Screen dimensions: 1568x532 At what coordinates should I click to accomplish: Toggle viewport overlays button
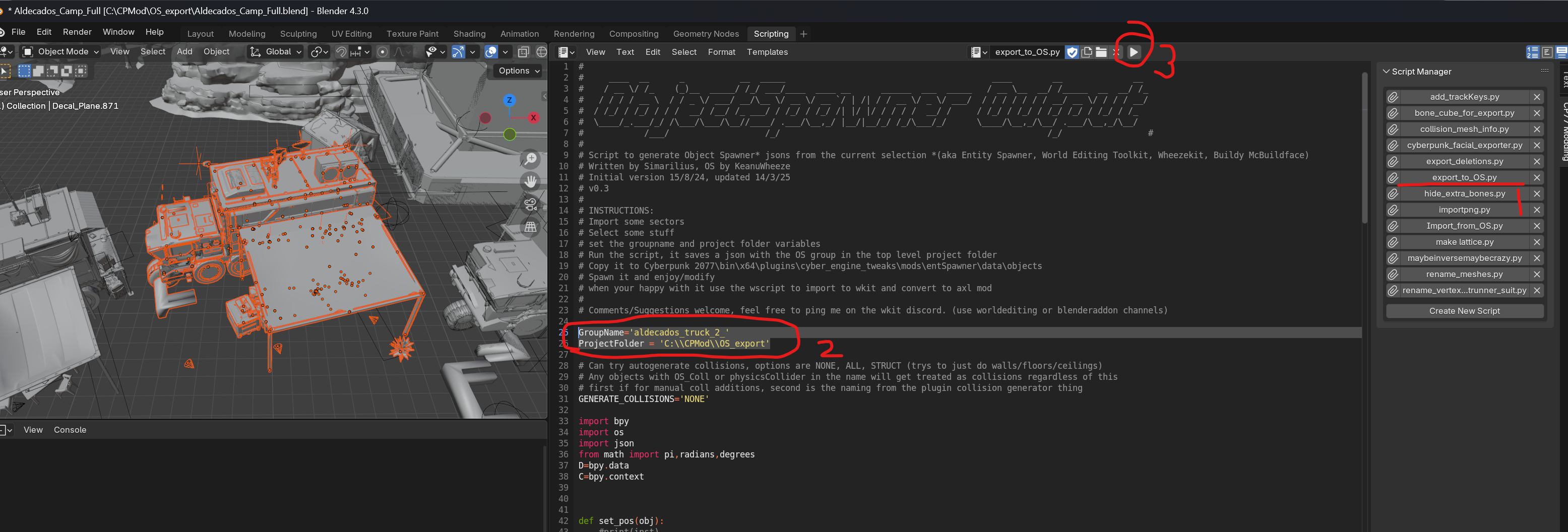pos(490,52)
